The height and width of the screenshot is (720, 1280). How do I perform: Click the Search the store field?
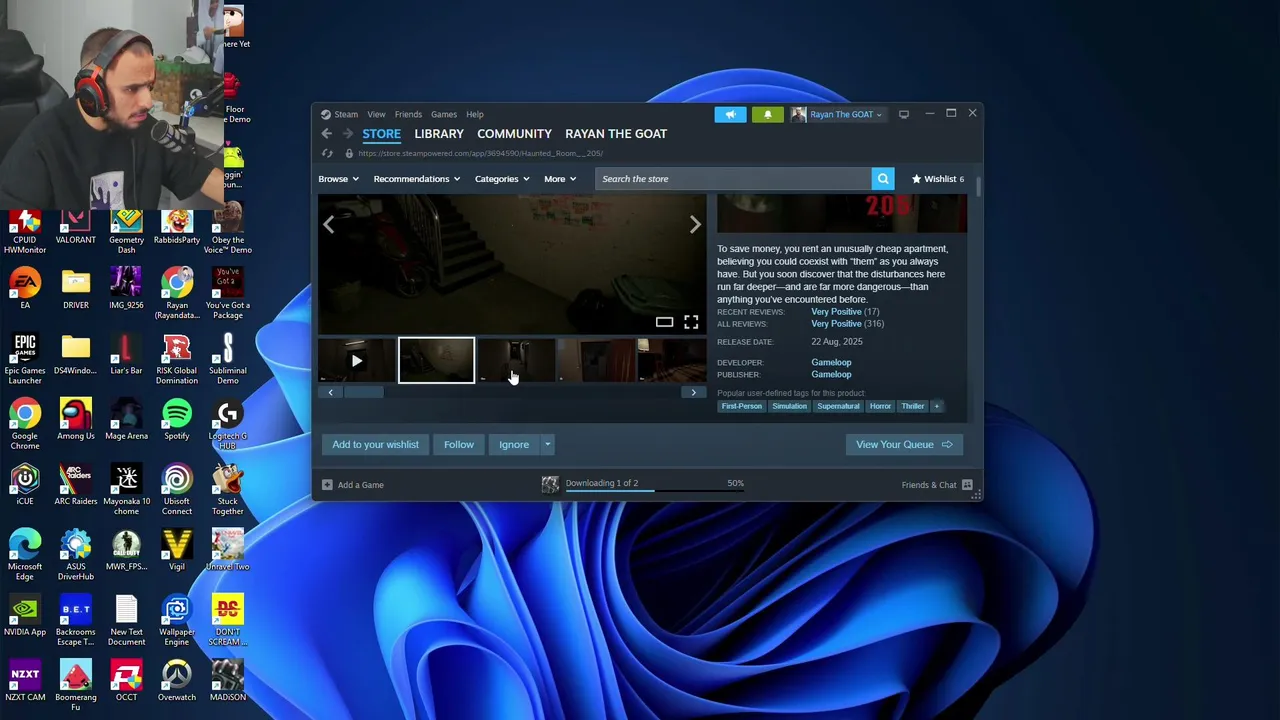733,179
